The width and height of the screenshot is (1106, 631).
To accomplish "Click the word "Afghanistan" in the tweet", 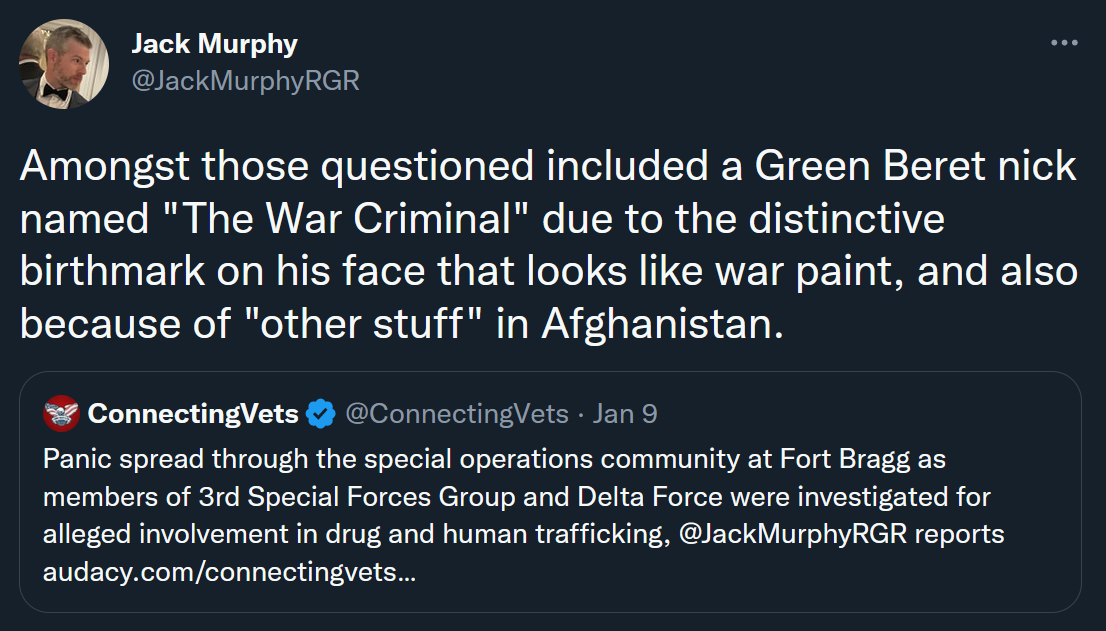I will point(658,325).
